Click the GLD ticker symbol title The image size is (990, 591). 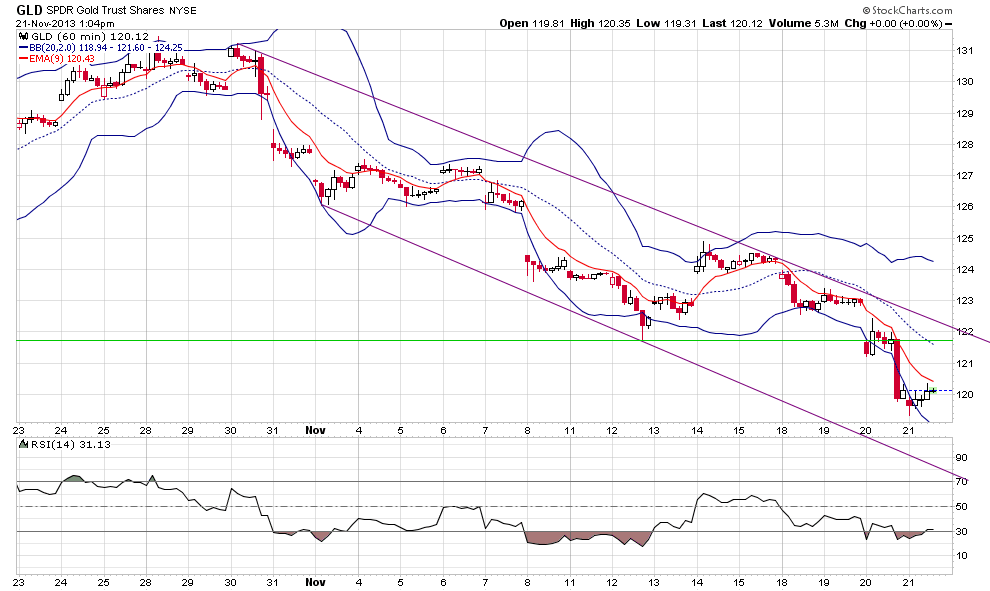click(28, 8)
